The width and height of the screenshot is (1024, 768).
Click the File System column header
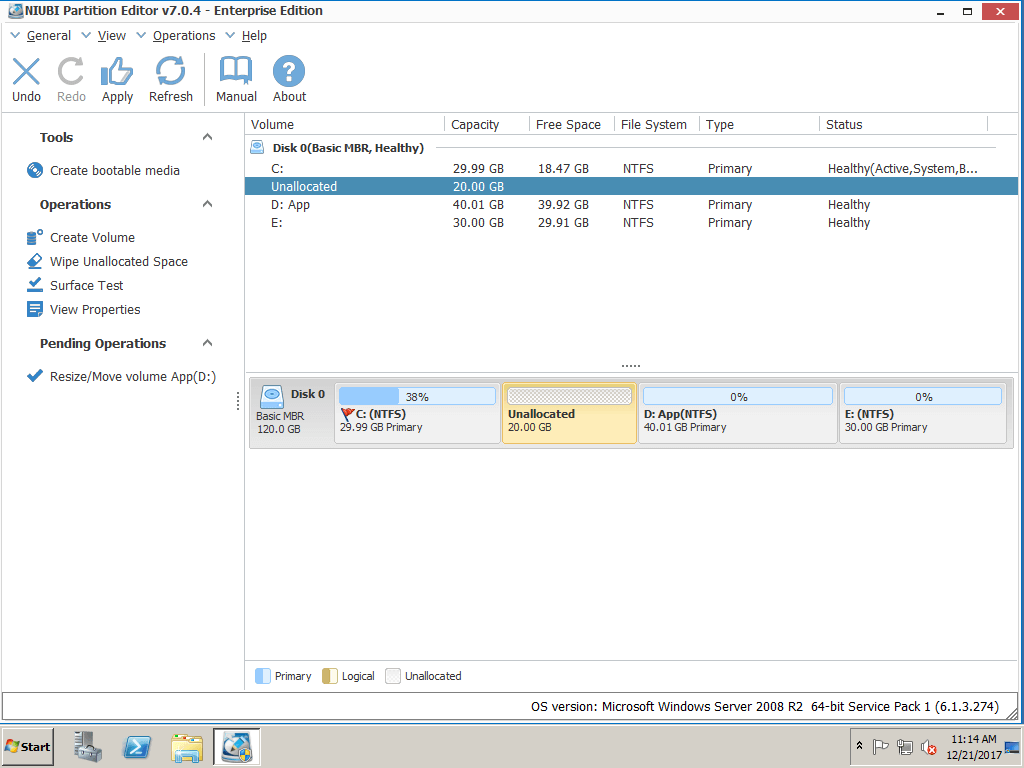pos(657,124)
